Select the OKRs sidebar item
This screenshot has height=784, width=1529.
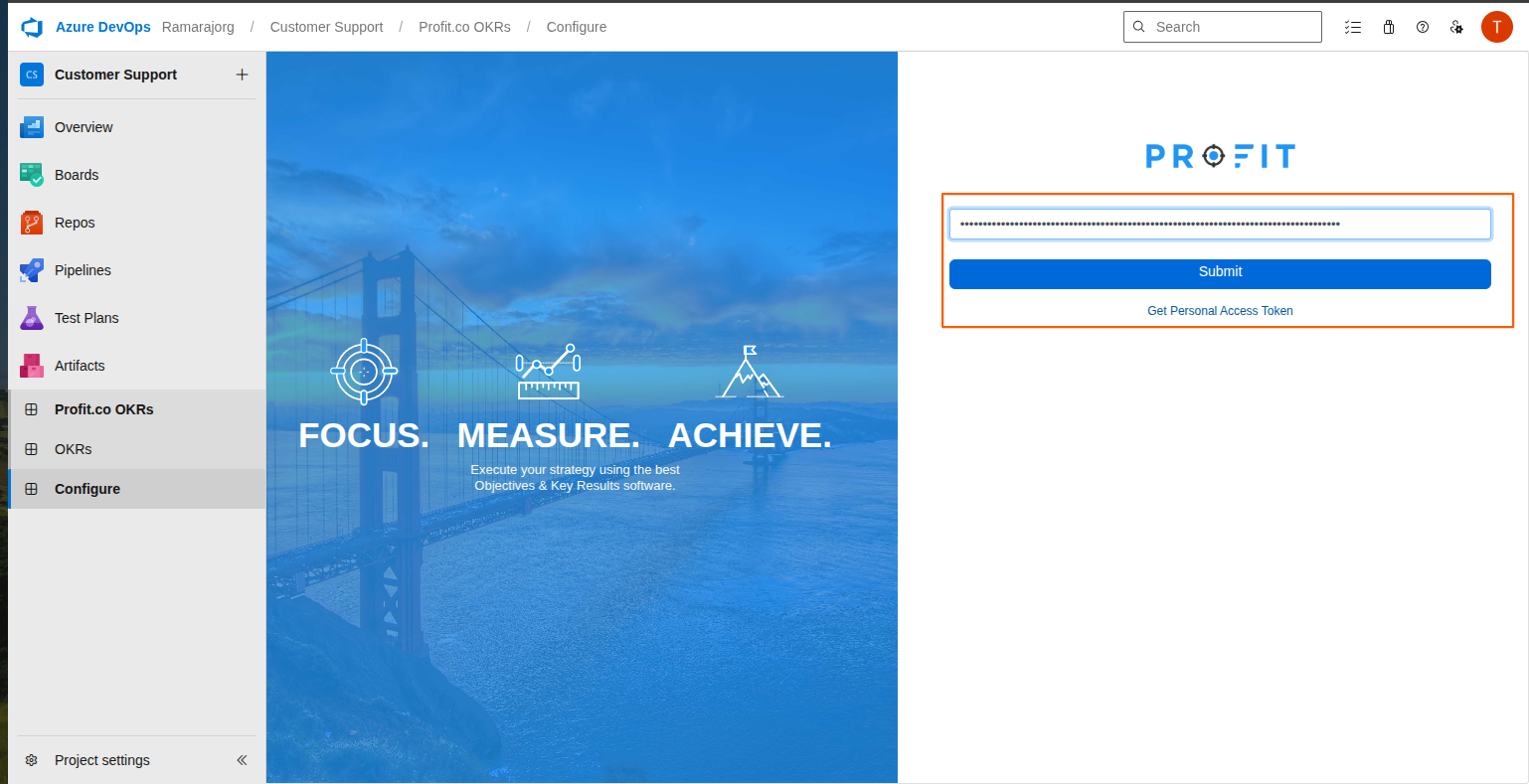(x=137, y=449)
